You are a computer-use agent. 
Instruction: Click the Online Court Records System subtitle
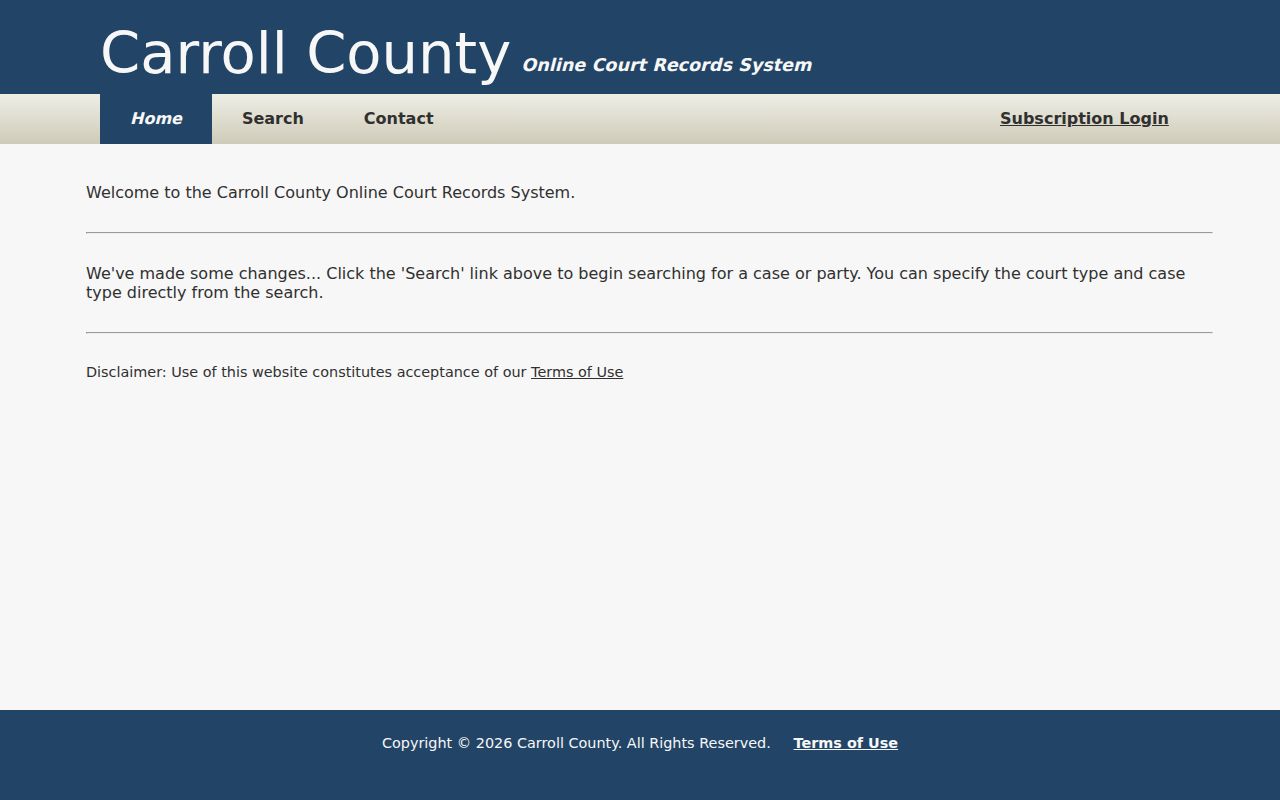coord(667,65)
